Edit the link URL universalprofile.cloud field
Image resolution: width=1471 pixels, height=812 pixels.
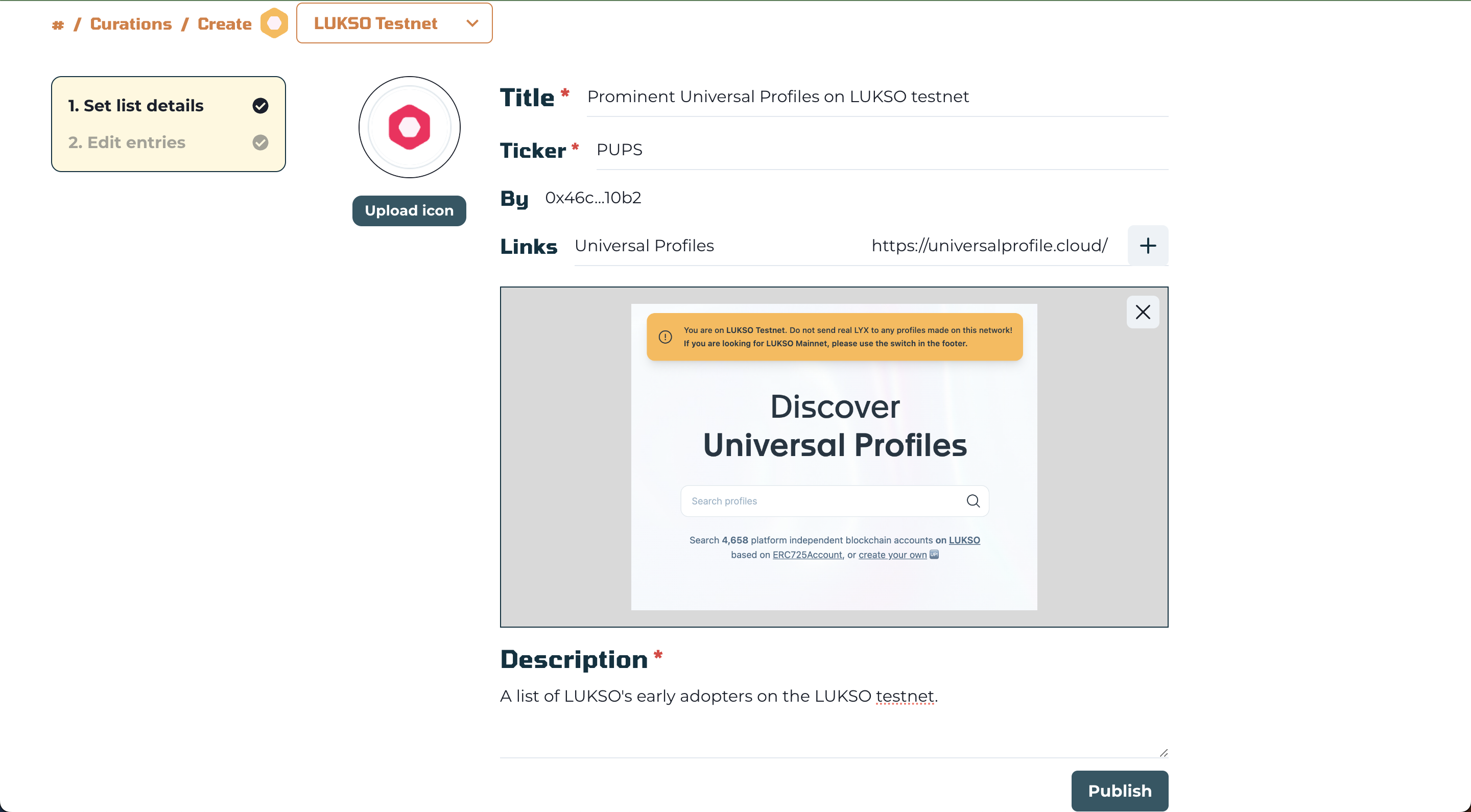(x=990, y=246)
